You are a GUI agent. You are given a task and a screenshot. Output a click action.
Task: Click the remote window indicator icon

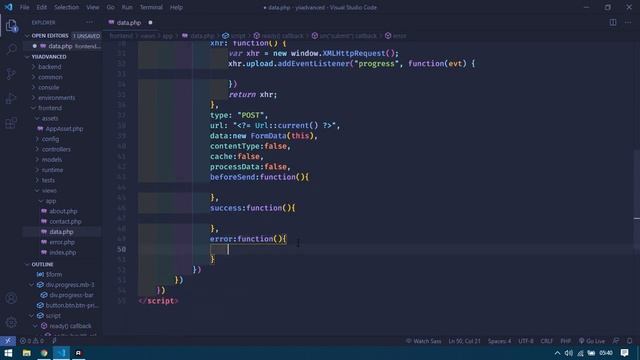[x=8, y=341]
